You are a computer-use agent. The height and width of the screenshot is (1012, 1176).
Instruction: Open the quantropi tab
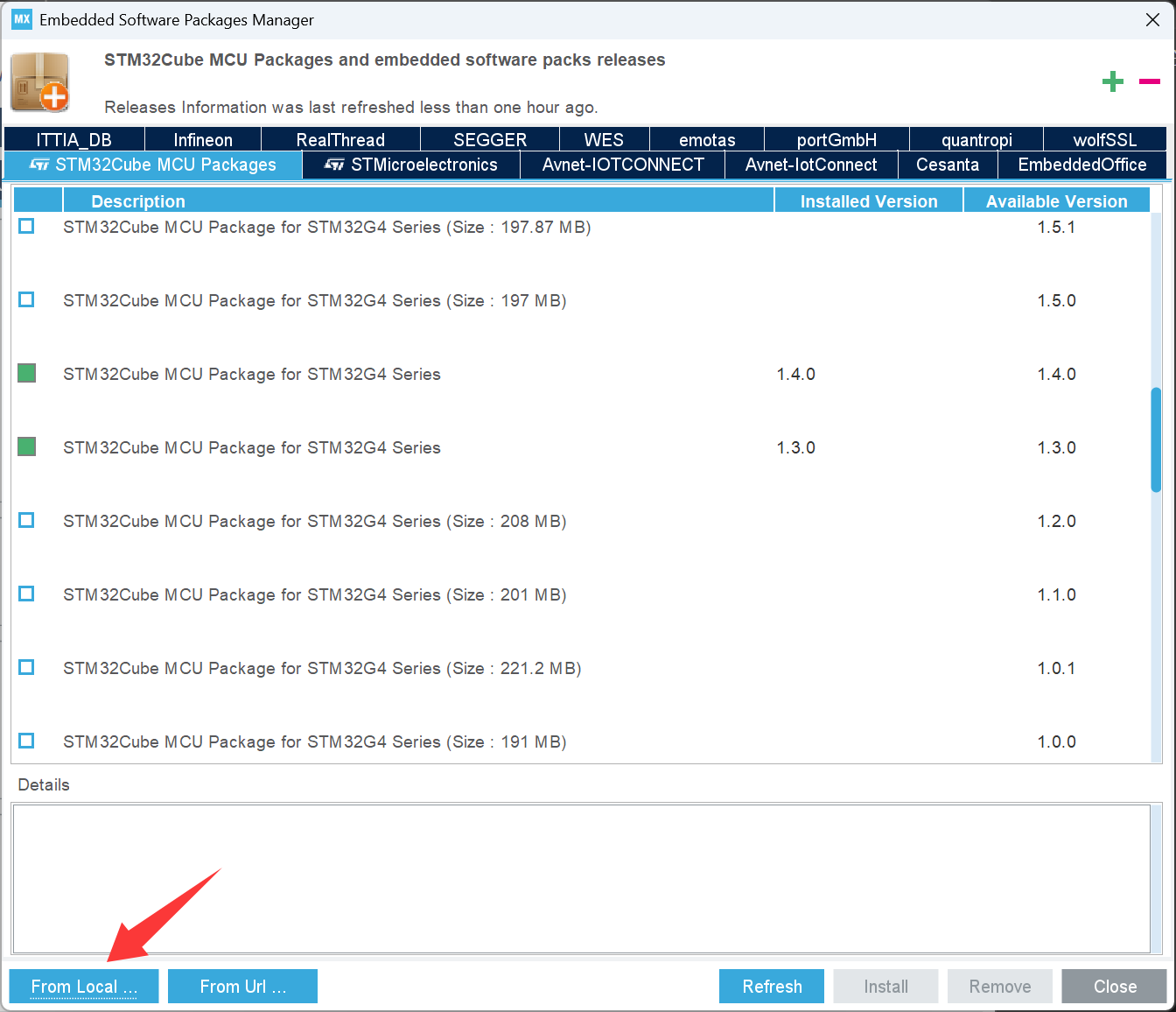point(976,139)
